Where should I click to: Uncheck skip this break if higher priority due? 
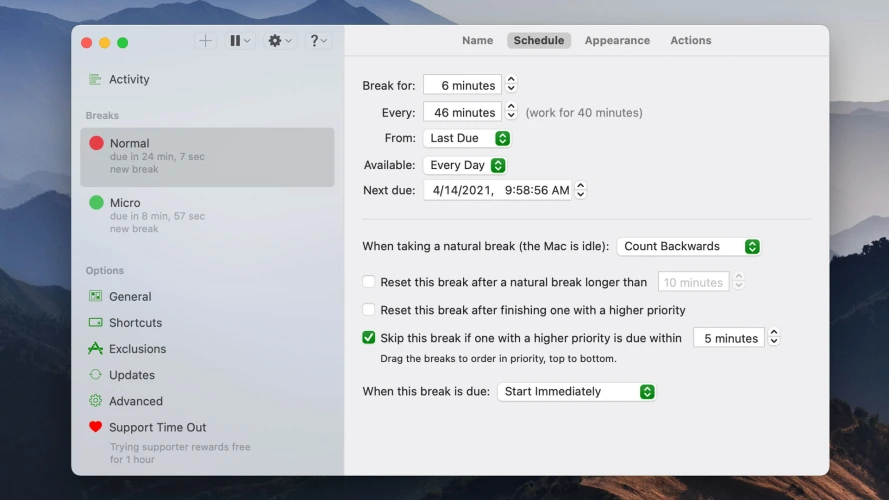click(369, 338)
